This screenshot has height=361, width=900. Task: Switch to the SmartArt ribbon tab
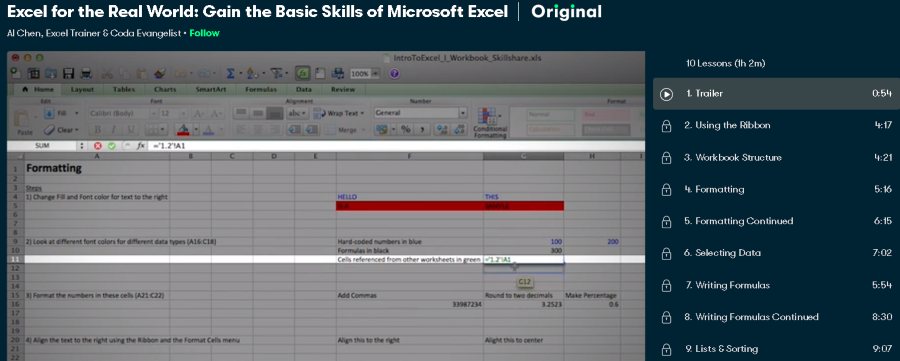pyautogui.click(x=210, y=90)
